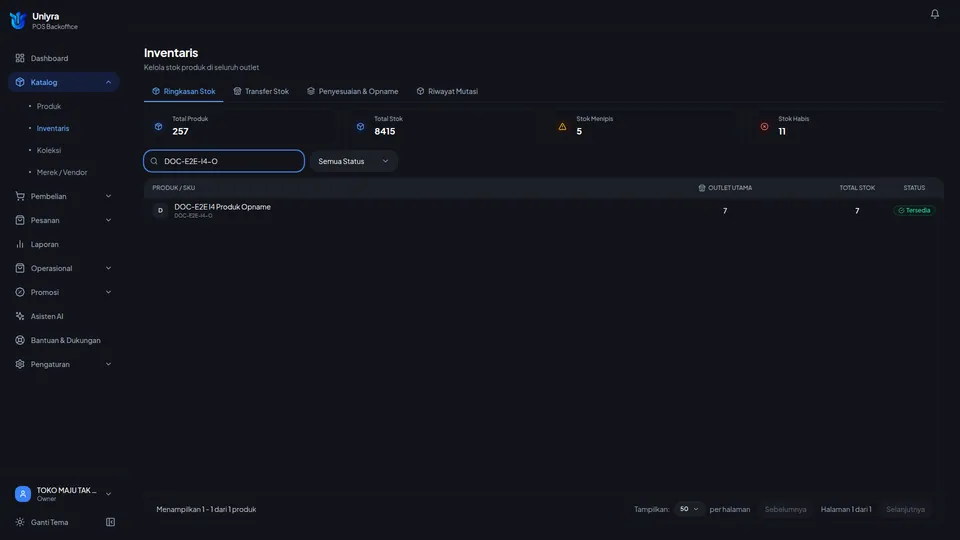This screenshot has height=540, width=960.
Task: Click Selanjutnya pagination button
Action: [x=905, y=509]
